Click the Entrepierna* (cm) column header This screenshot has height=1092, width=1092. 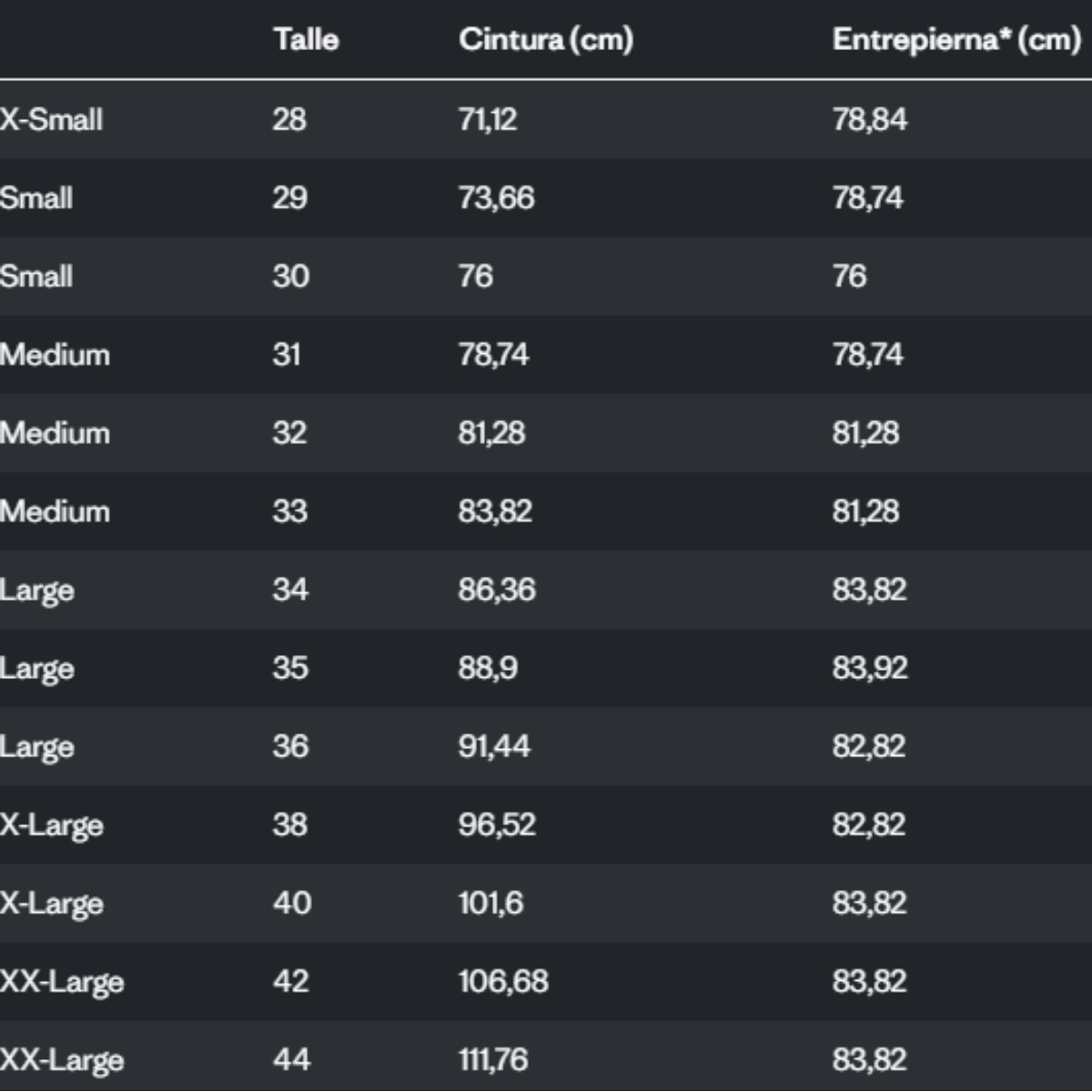pos(955,39)
